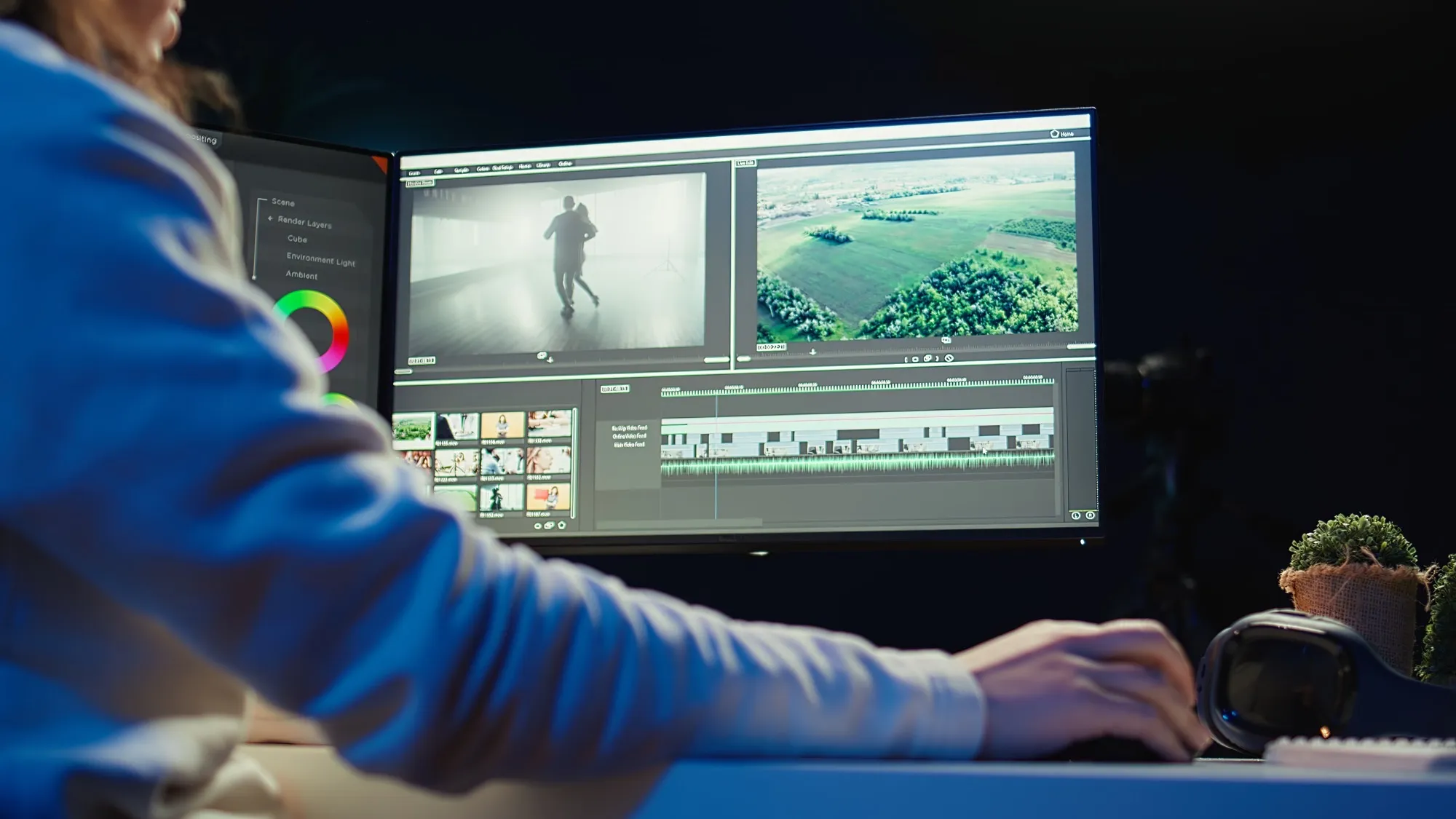Click the timecode box under dancing preview
The image size is (1456, 819).
421,360
